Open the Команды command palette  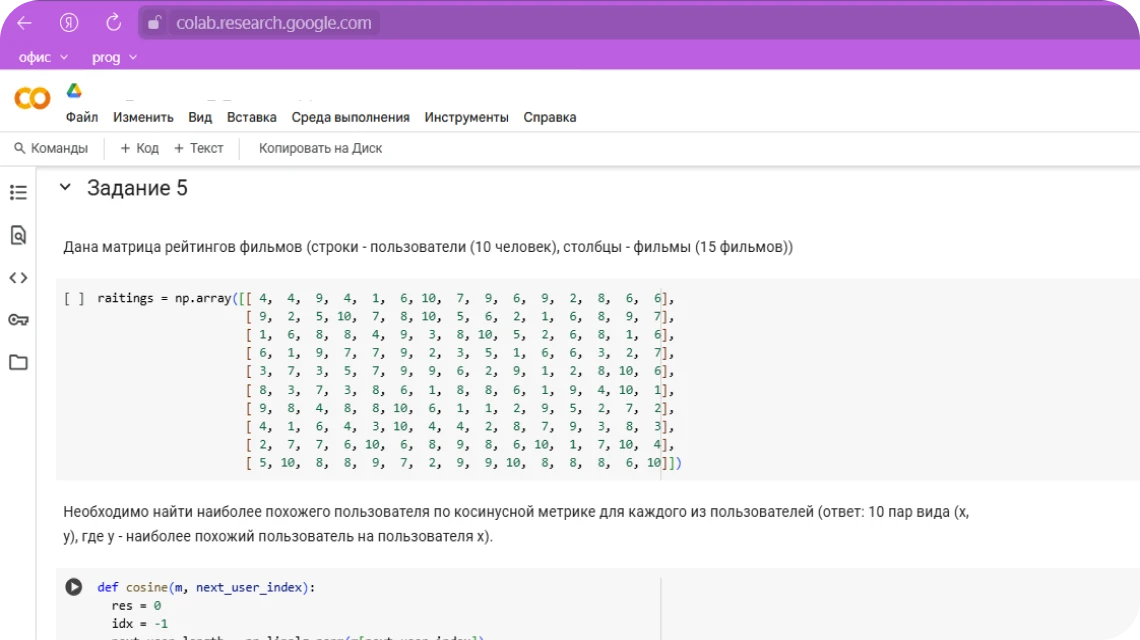coord(51,148)
